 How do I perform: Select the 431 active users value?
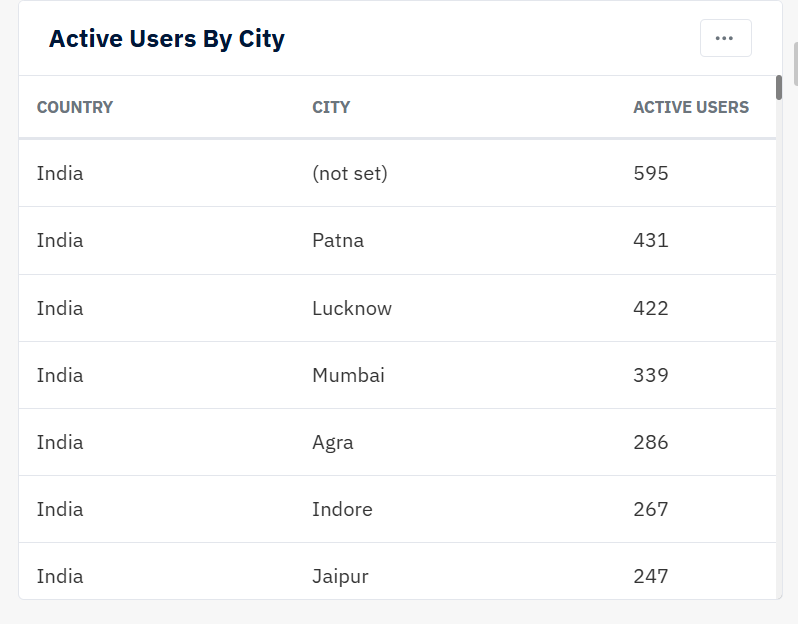point(651,241)
